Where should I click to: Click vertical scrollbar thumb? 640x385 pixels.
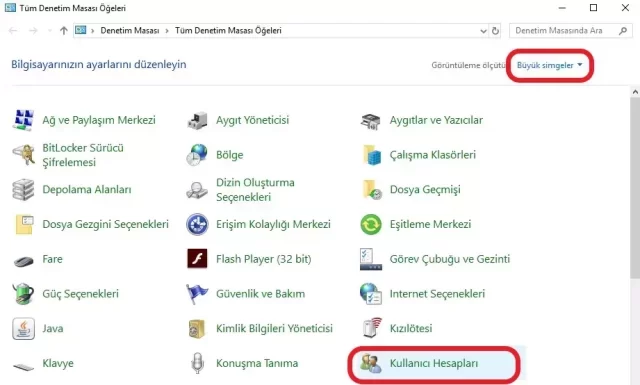(635, 189)
